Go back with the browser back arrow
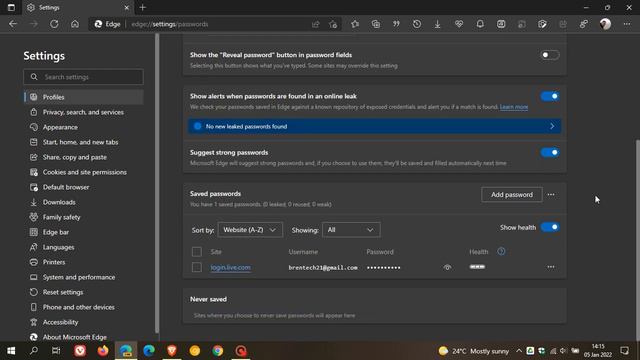The width and height of the screenshot is (640, 360). tap(13, 24)
